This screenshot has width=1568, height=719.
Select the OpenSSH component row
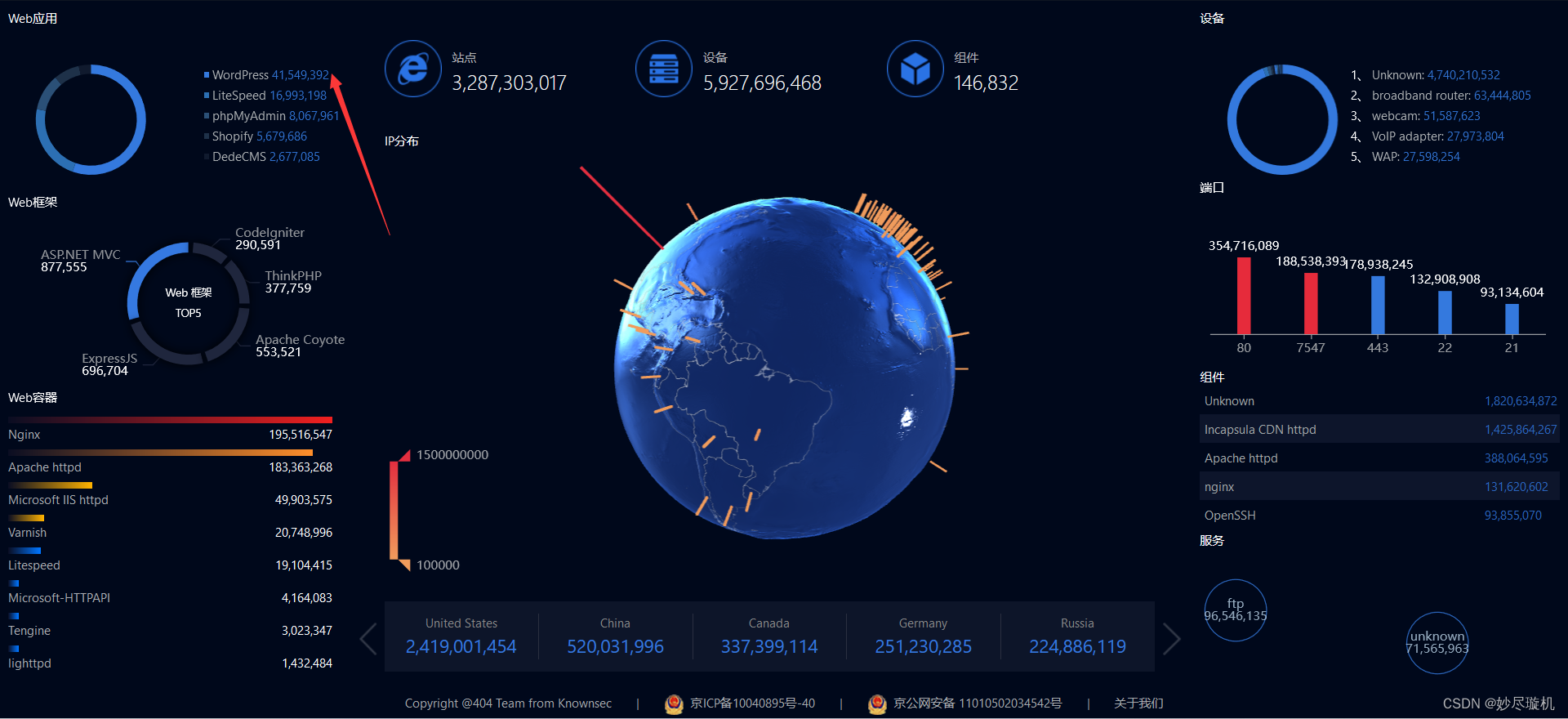[x=1379, y=515]
